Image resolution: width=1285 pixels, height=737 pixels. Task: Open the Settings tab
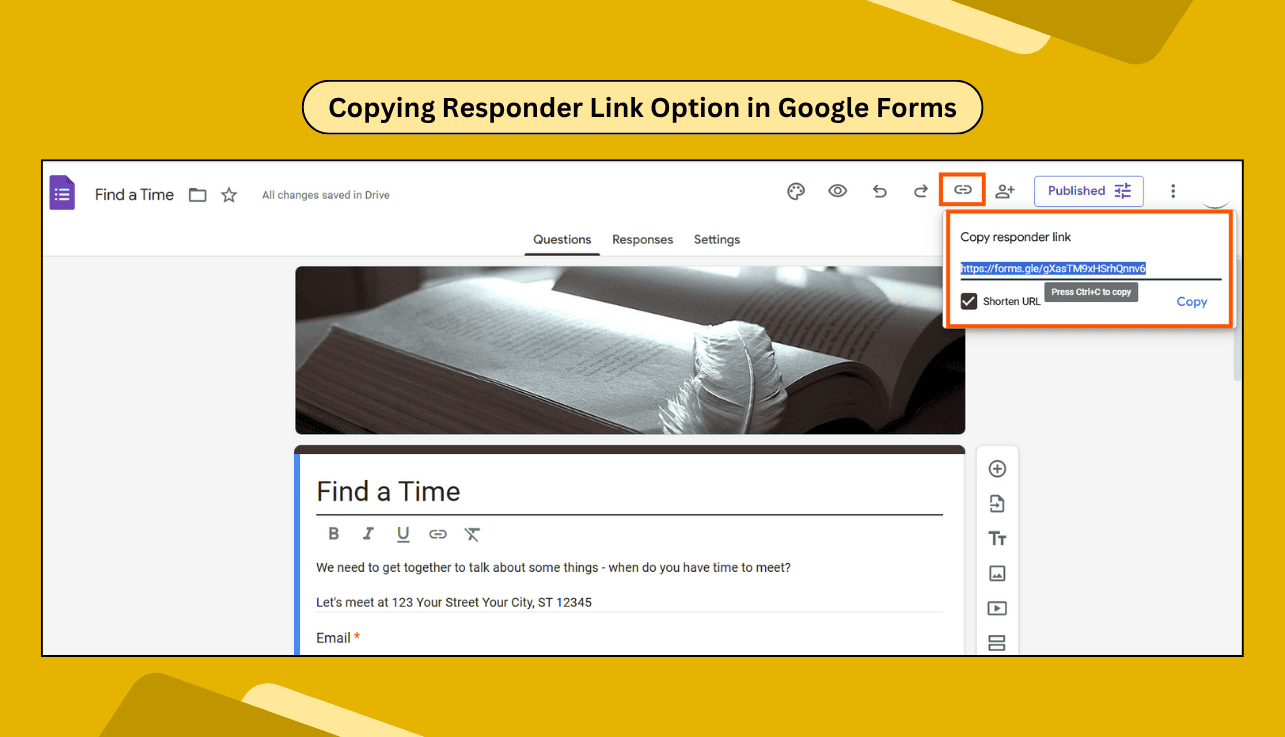coord(716,239)
